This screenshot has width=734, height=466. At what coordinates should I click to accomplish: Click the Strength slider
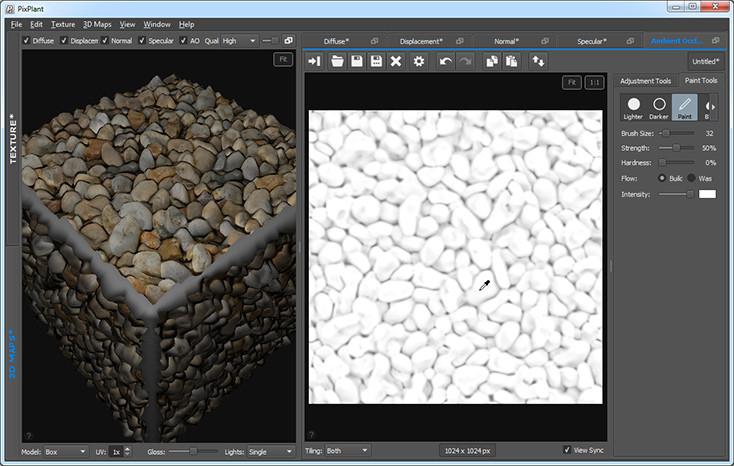pos(676,148)
